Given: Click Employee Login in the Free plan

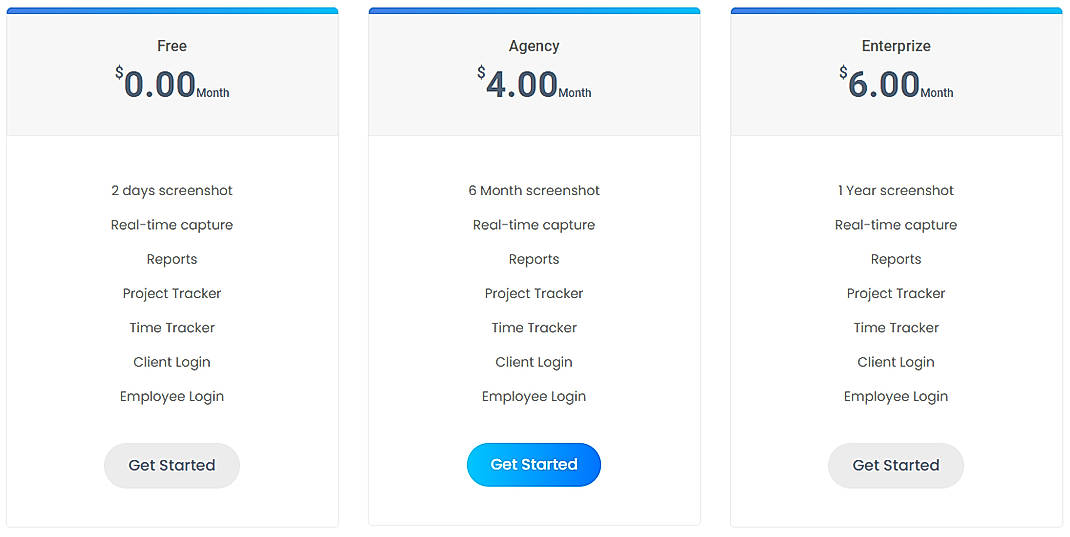Looking at the screenshot, I should [172, 396].
